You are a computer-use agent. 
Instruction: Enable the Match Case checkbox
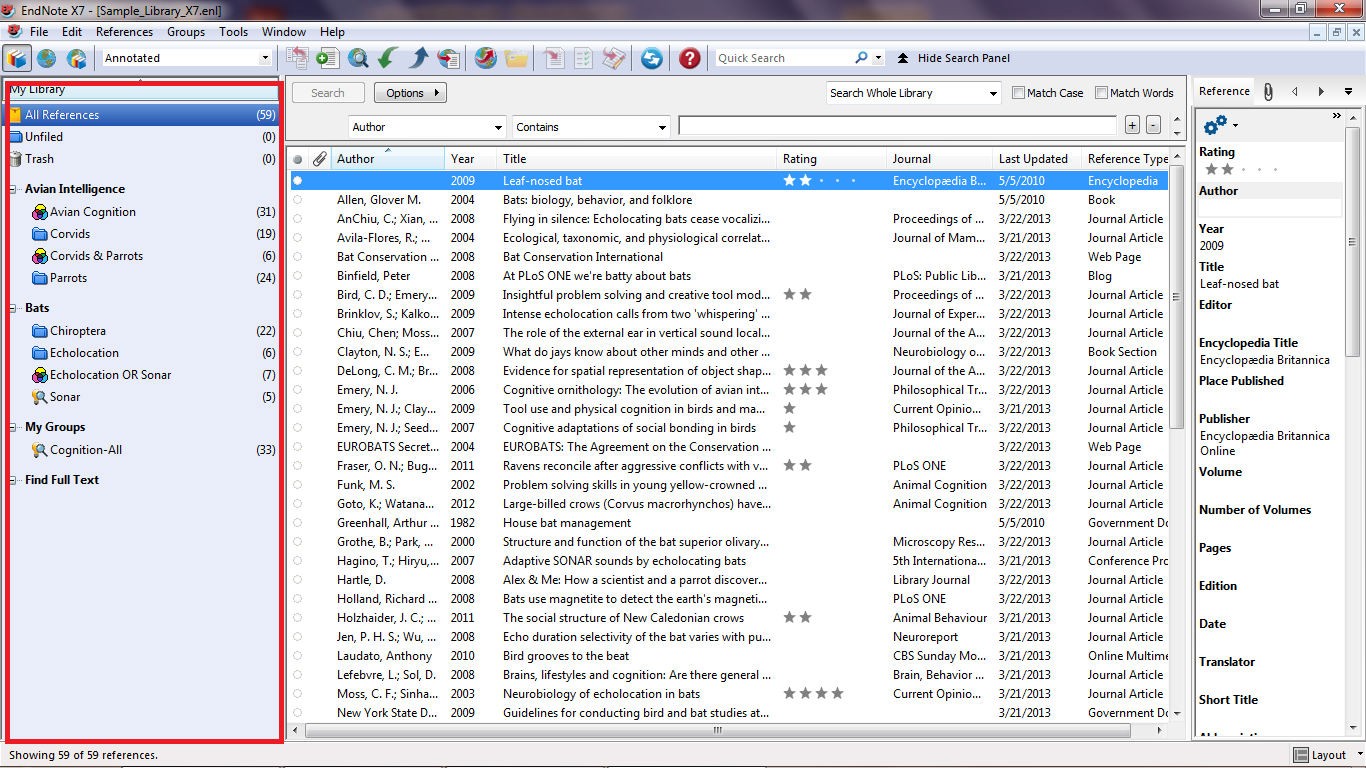point(1019,93)
